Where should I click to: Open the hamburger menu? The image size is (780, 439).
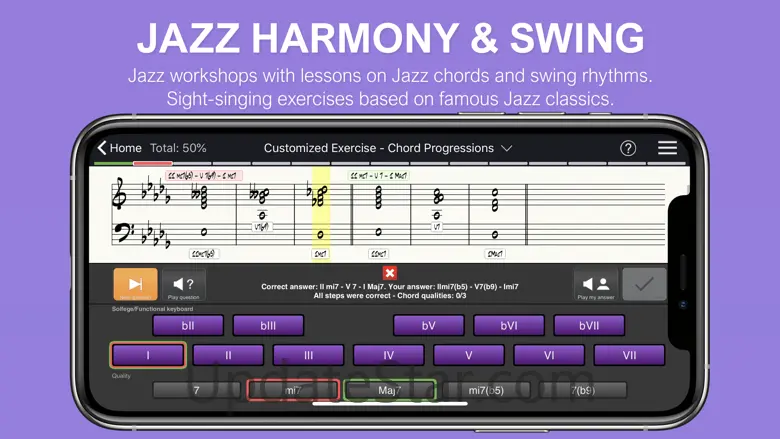667,148
